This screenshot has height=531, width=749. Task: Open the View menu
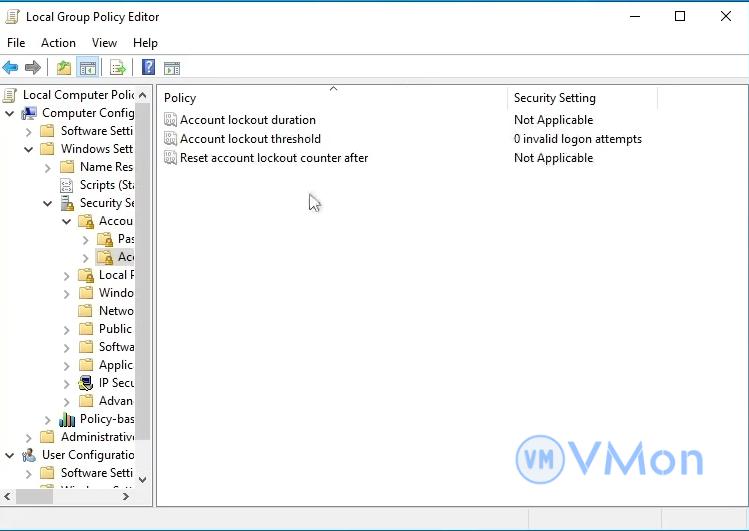pos(104,43)
